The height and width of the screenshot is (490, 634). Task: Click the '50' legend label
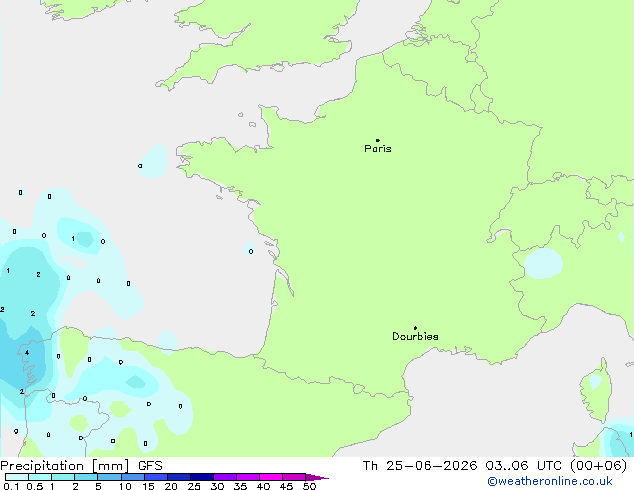(x=309, y=486)
